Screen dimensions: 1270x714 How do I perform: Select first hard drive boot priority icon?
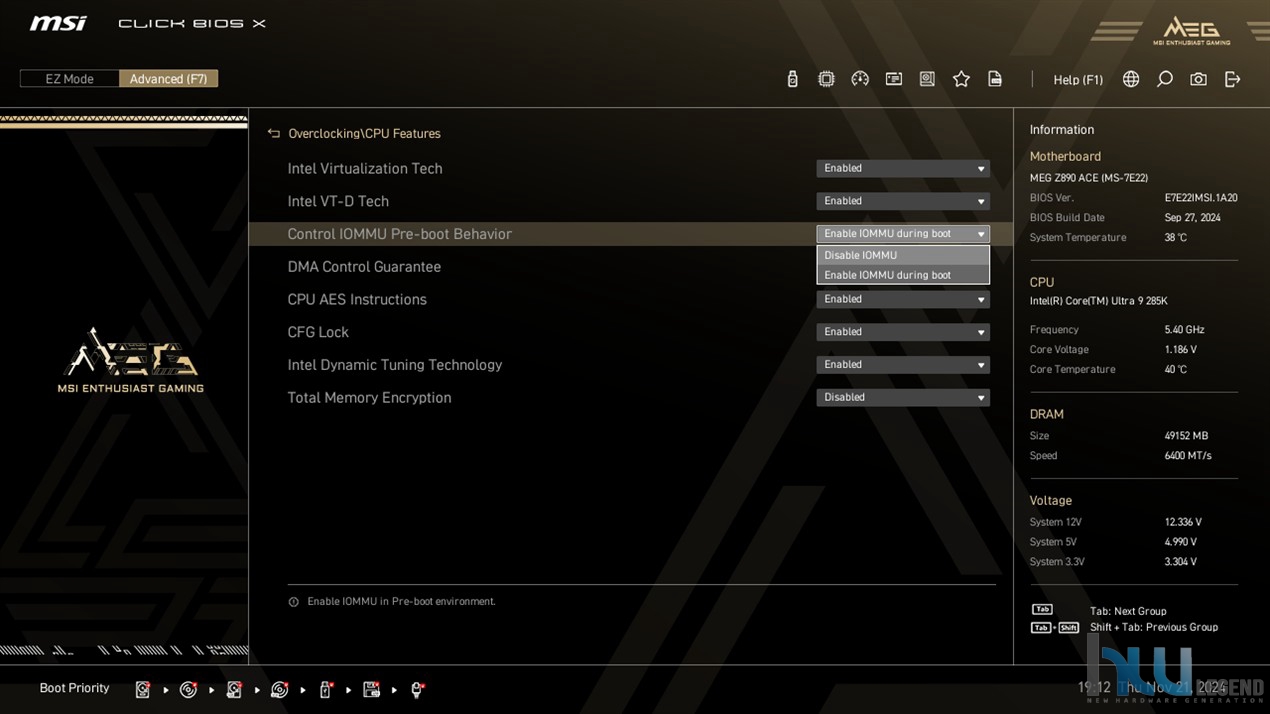coord(143,689)
